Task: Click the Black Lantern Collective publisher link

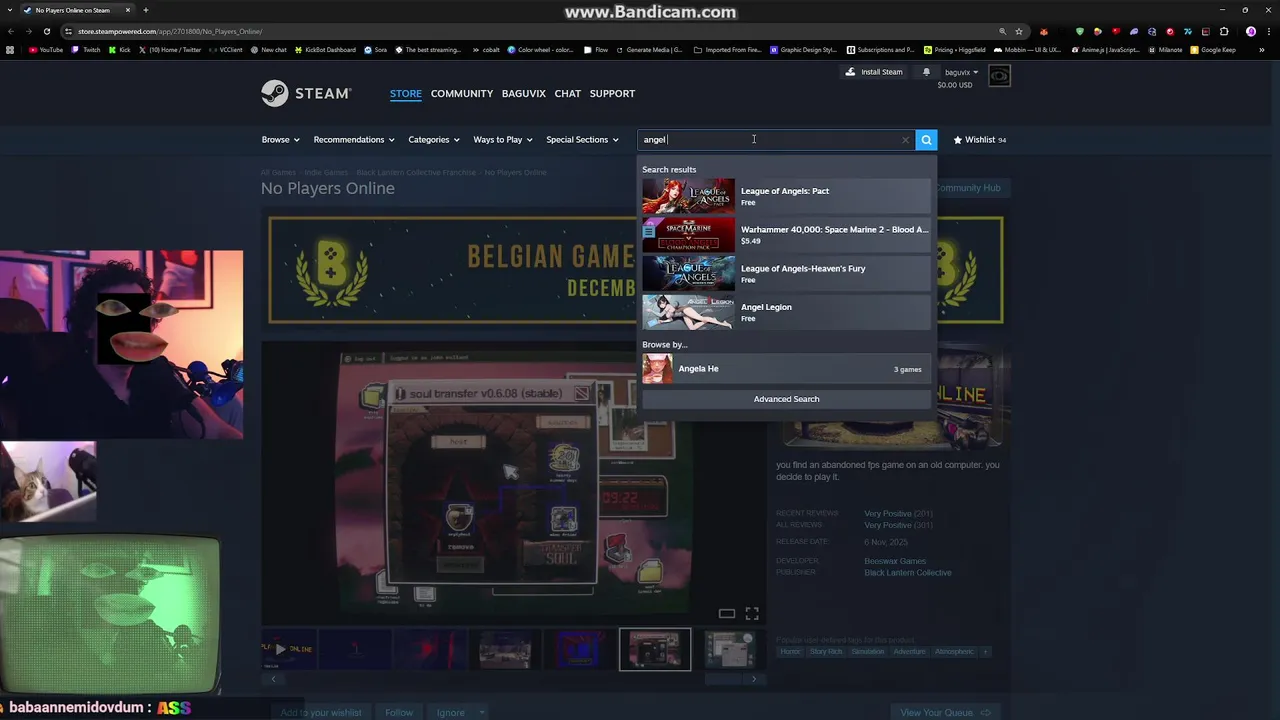Action: tap(908, 573)
